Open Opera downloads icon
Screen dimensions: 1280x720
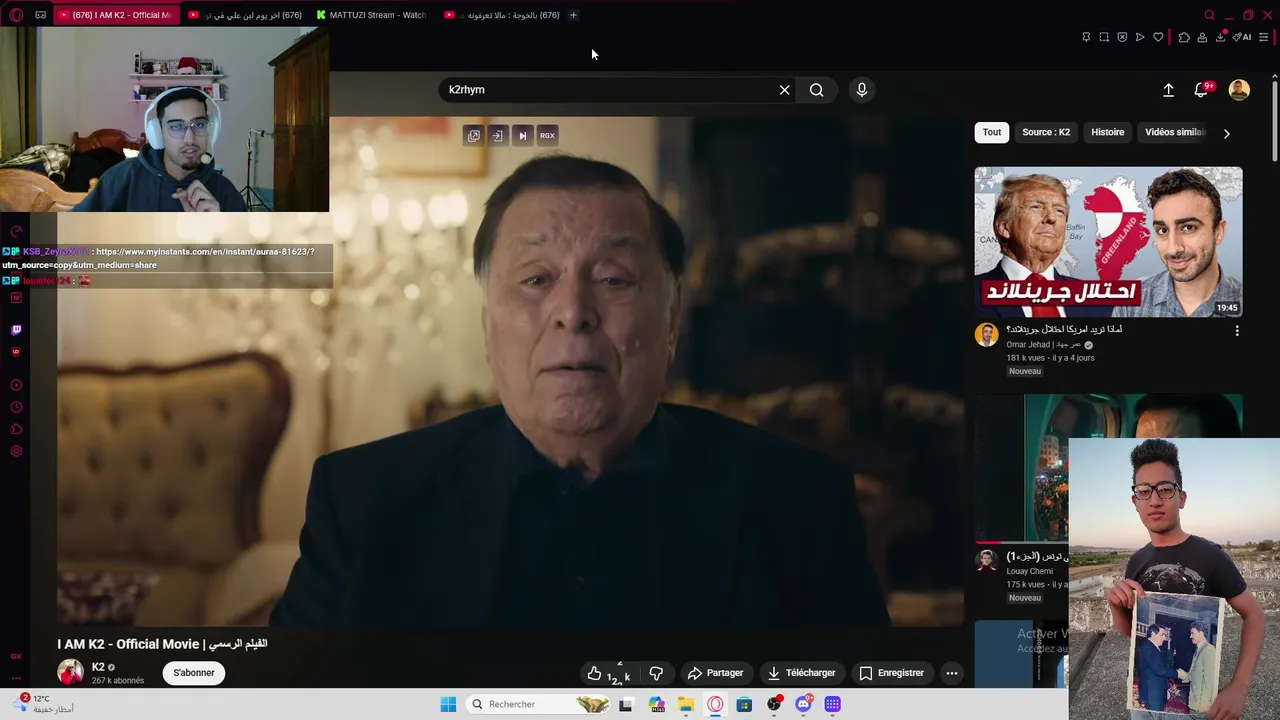tap(1221, 37)
